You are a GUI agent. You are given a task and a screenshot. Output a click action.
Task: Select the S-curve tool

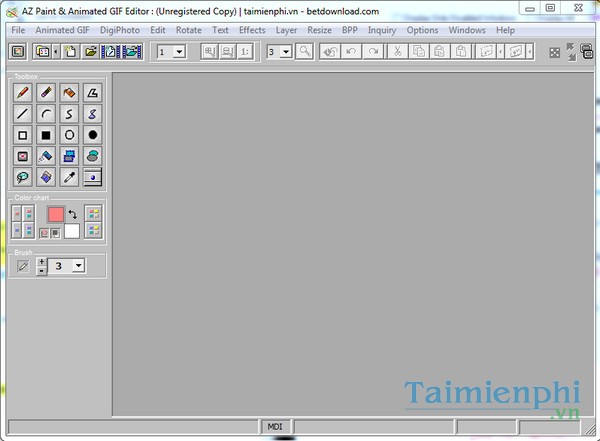click(69, 114)
